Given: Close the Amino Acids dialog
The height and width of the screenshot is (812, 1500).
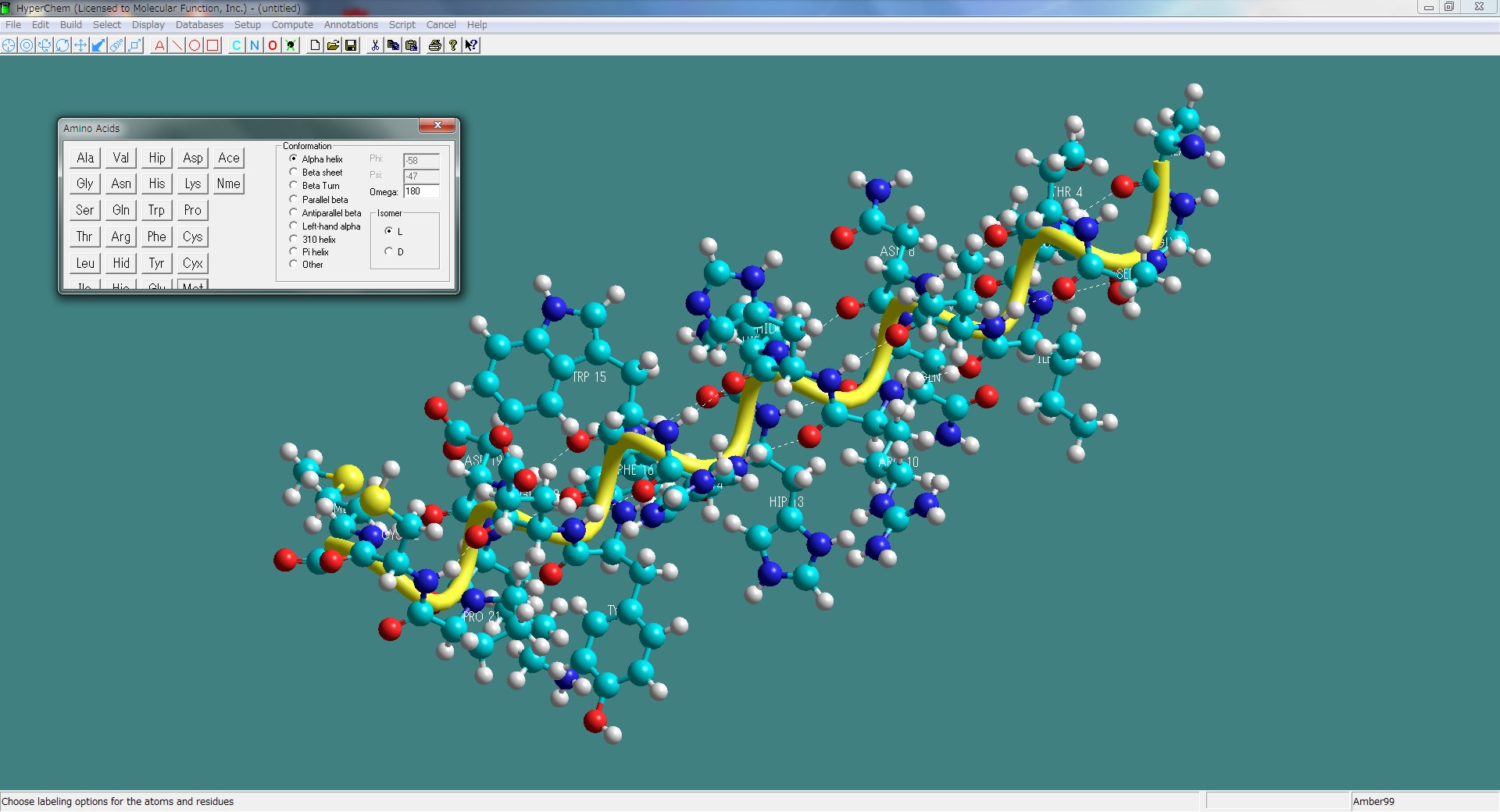Looking at the screenshot, I should (437, 126).
